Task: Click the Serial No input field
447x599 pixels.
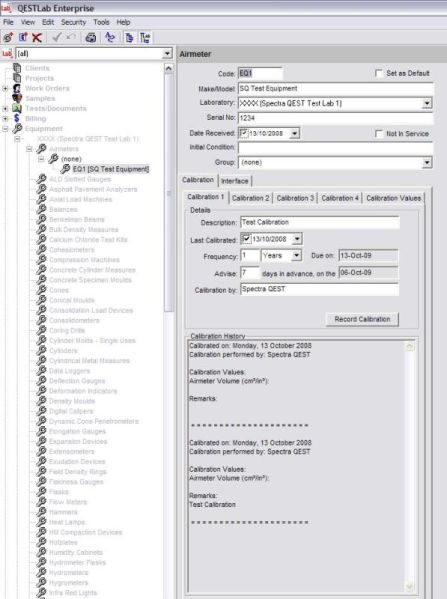Action: point(336,118)
